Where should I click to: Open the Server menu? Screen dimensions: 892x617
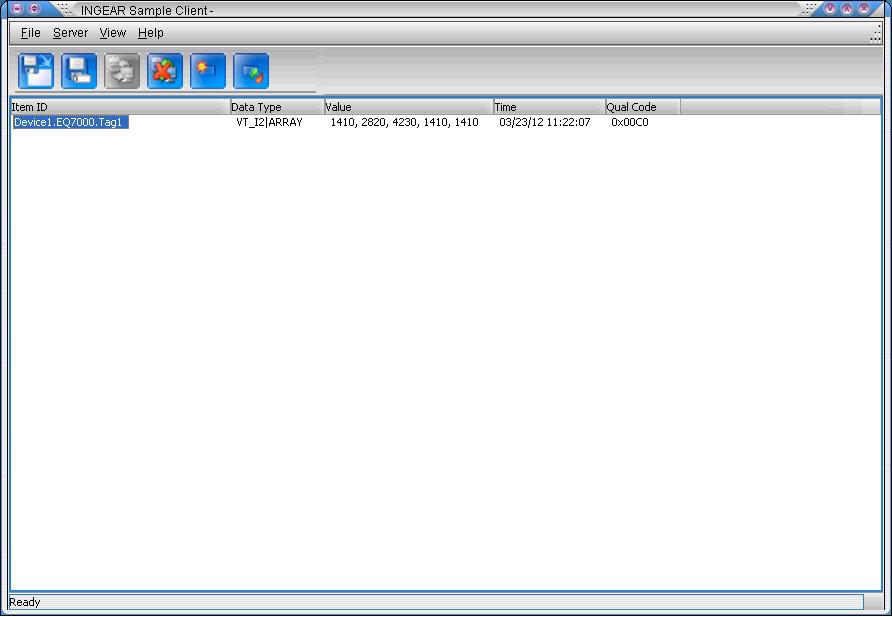[71, 33]
